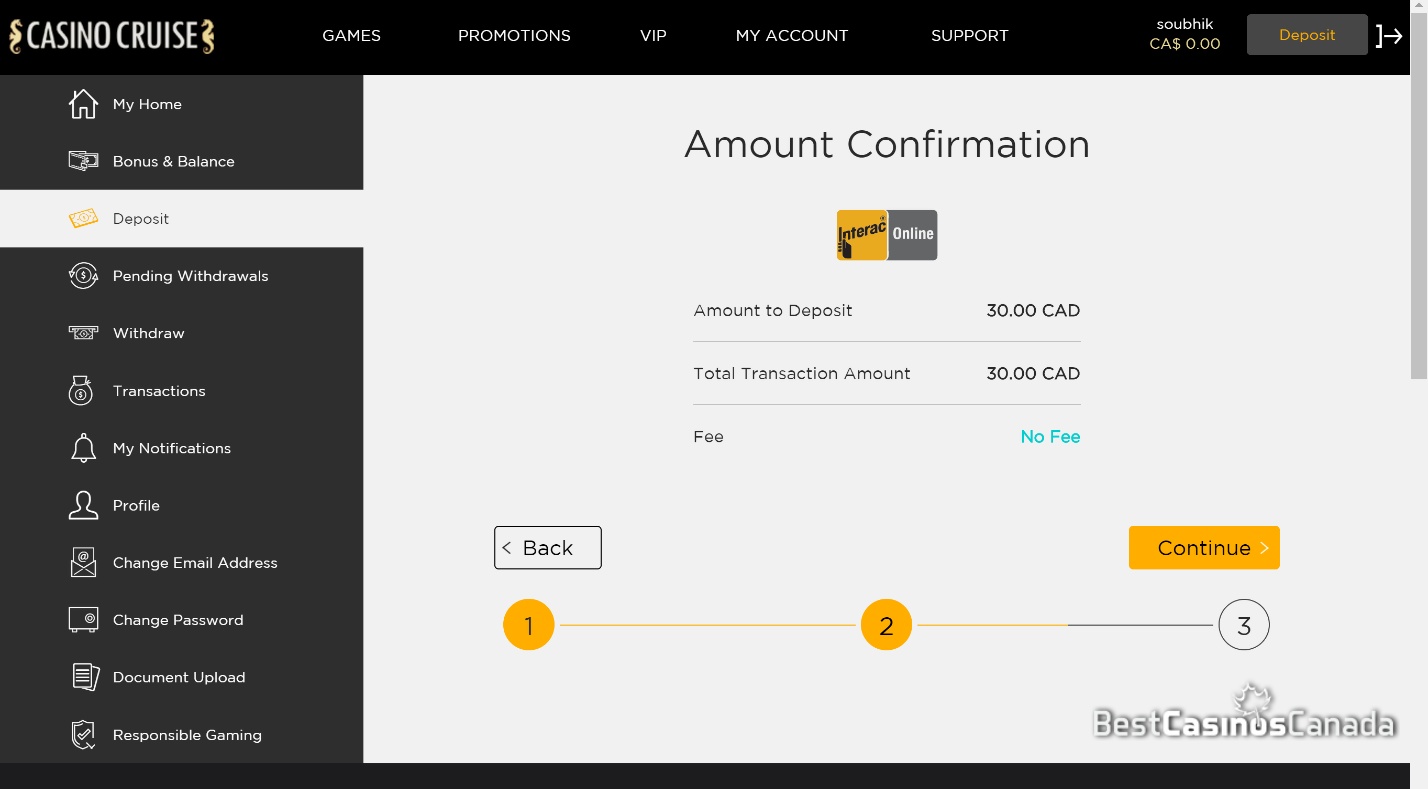Click the orange Continue button
1428x789 pixels.
coord(1204,548)
